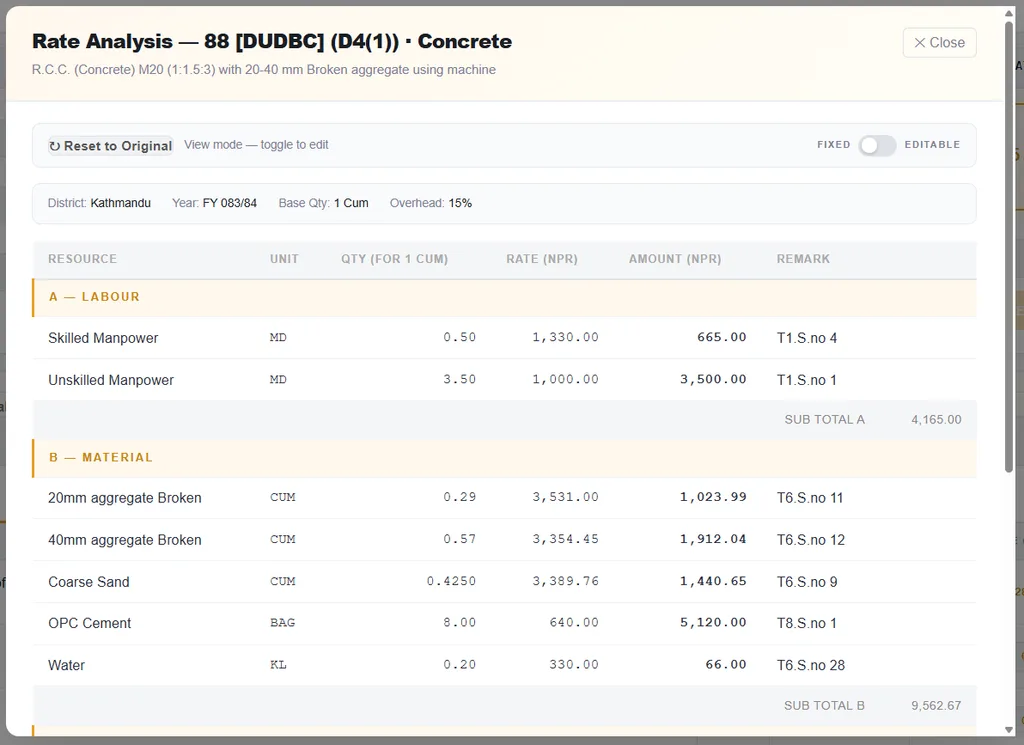Image resolution: width=1024 pixels, height=745 pixels.
Task: Click the OPC Cement rate 640.00
Action: (573, 623)
